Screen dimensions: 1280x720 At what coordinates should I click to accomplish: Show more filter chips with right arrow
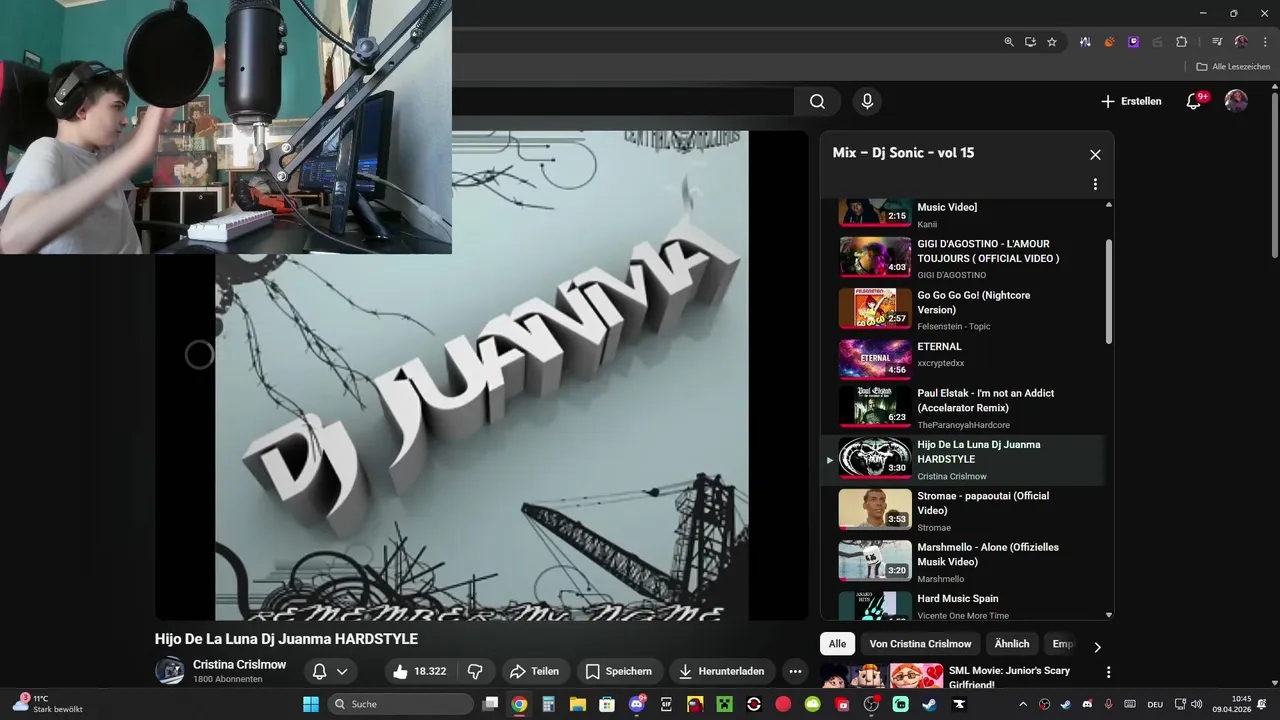point(1097,647)
